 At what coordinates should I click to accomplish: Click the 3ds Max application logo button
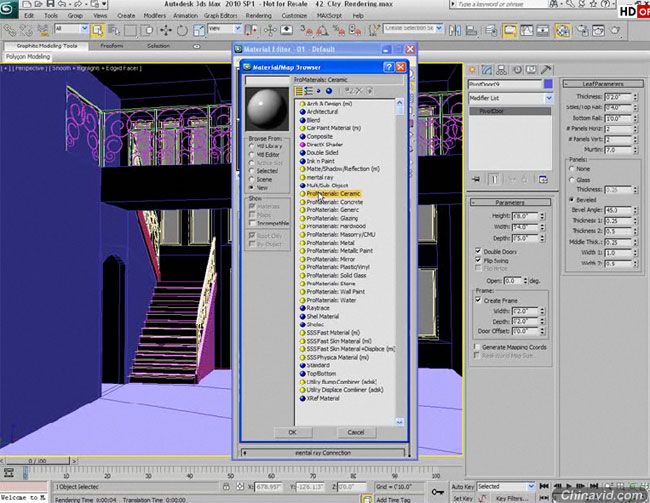[9, 9]
